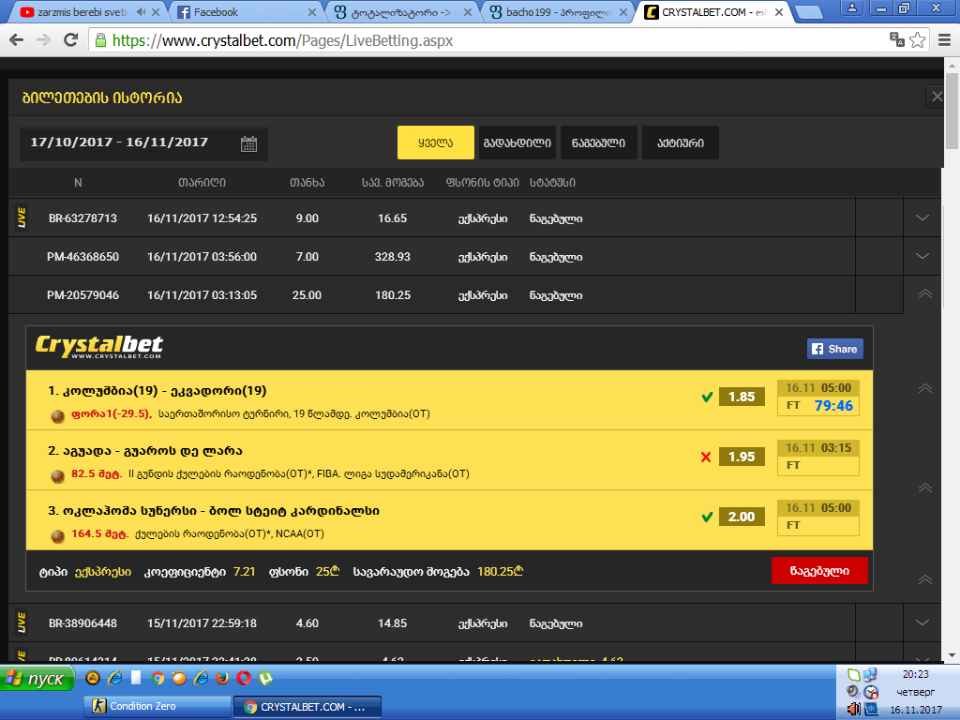Click the basketball icon under აგუადა match

[x=58, y=476]
